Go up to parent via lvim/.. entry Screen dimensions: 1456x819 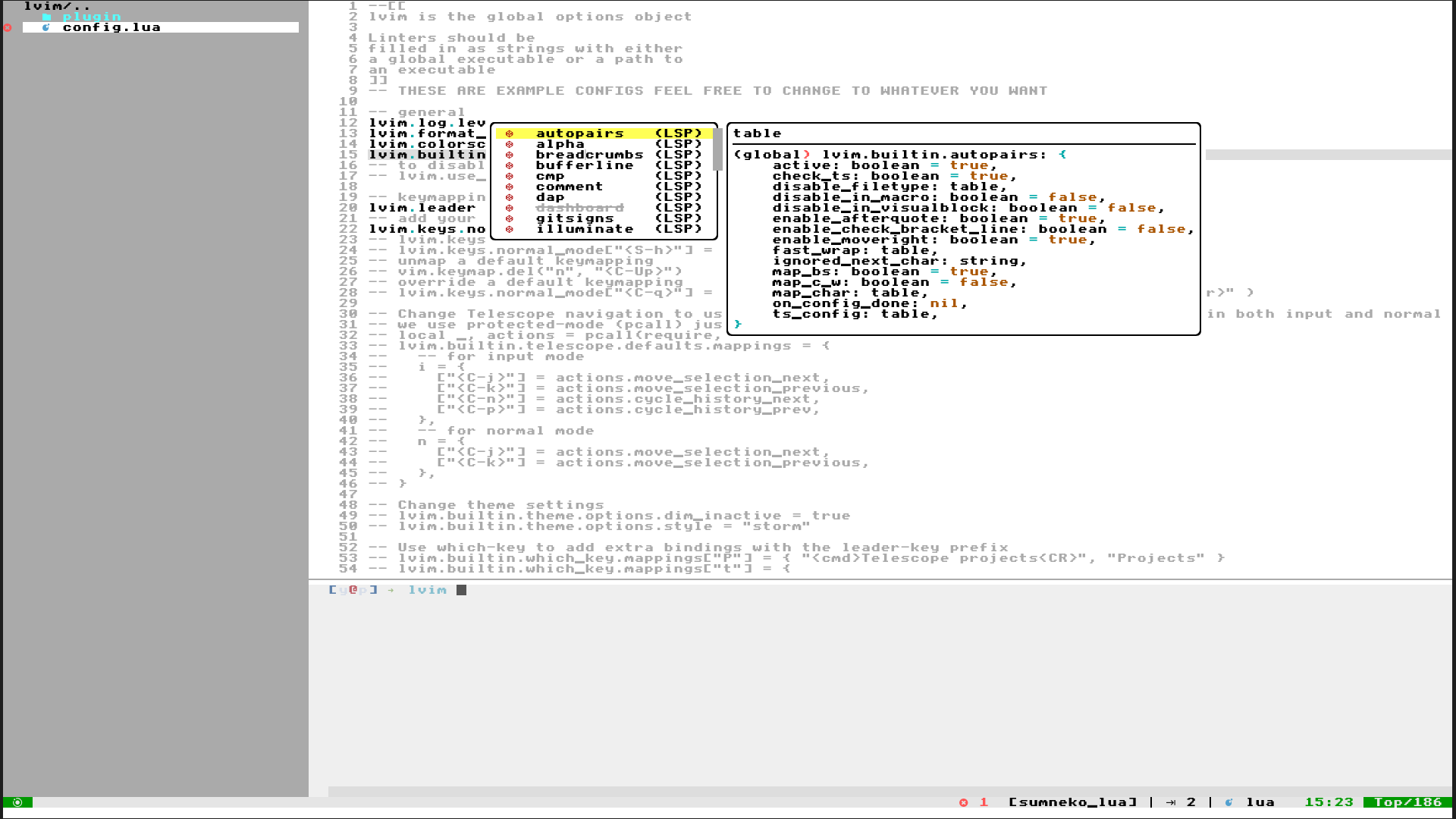point(57,6)
